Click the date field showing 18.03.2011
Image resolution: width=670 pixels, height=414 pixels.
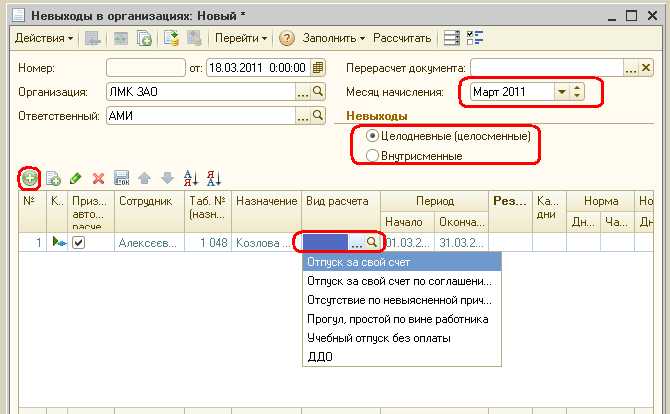tap(258, 68)
